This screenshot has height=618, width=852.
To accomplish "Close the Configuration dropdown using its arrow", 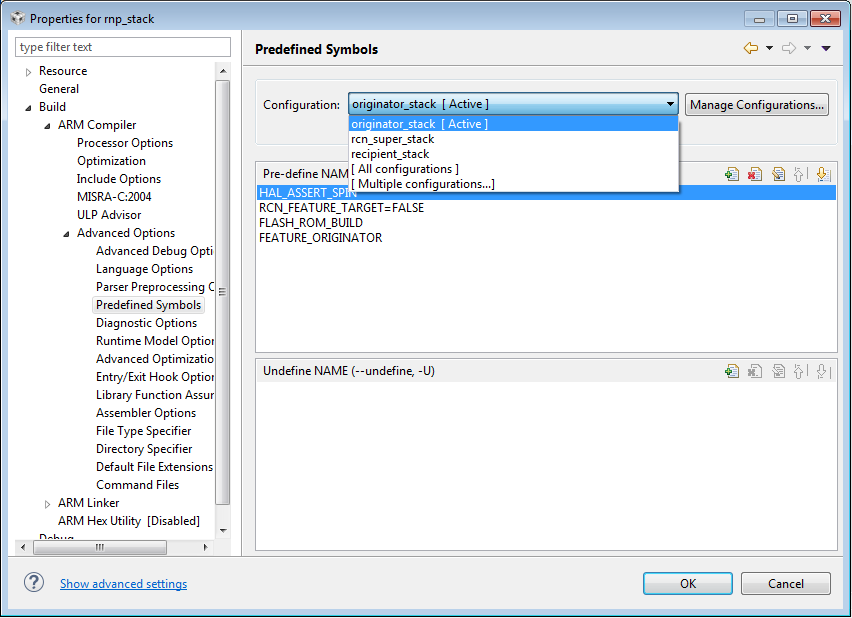I will (x=670, y=104).
